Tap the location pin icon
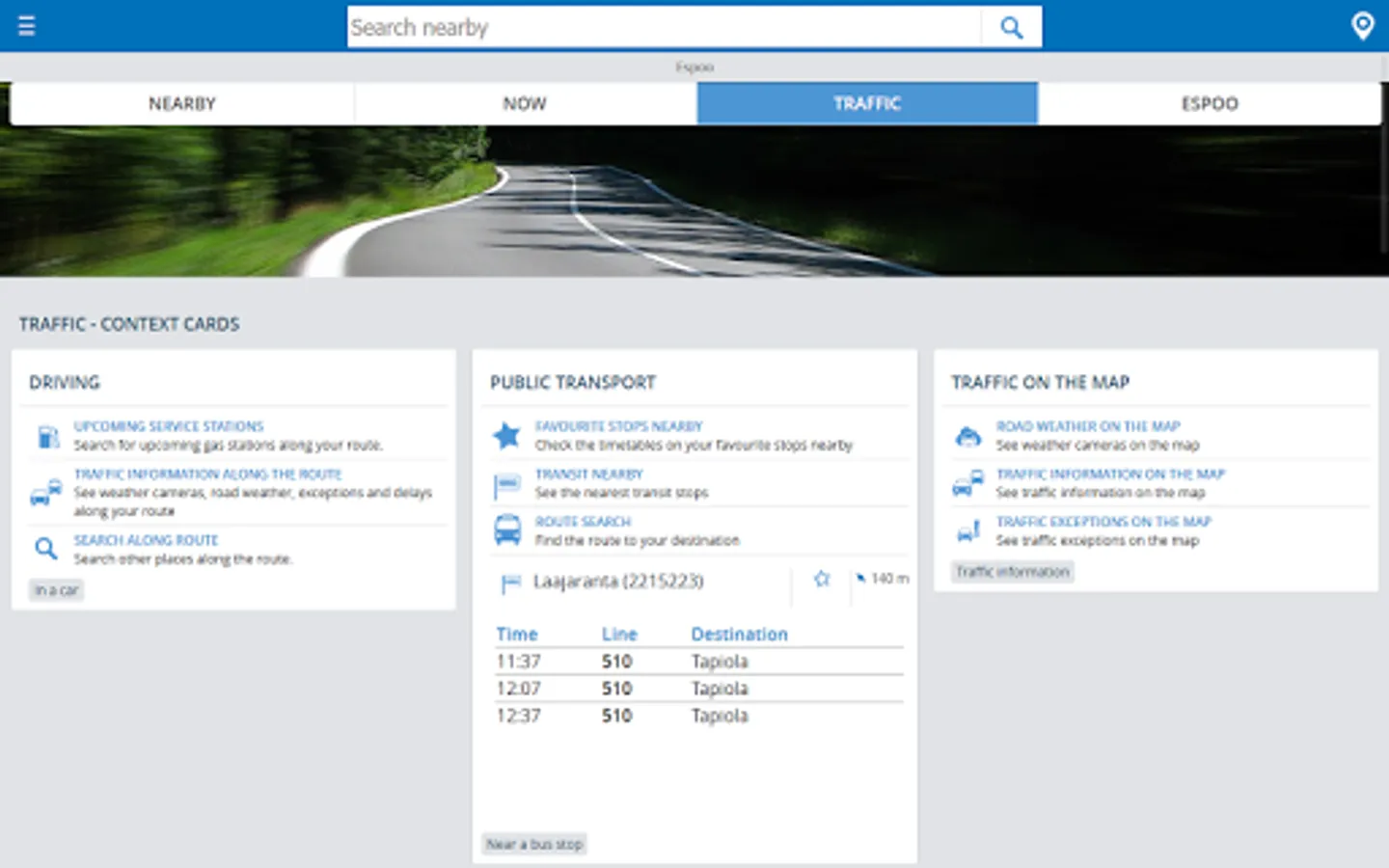Viewport: 1389px width, 868px height. pyautogui.click(x=1362, y=26)
